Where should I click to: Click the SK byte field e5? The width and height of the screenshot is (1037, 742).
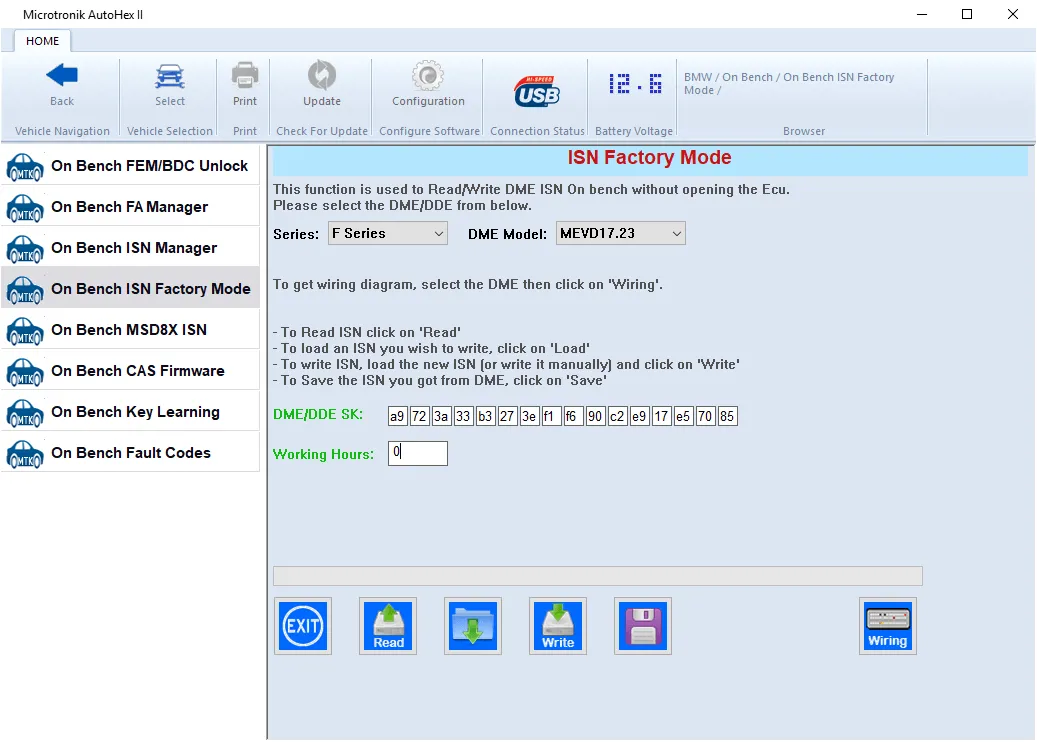[683, 416]
